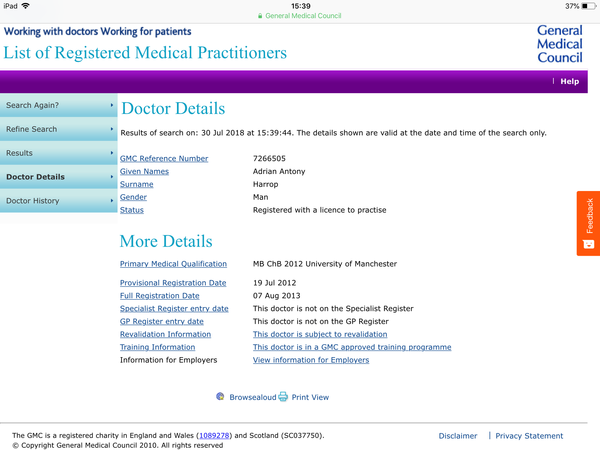
Task: Click 'MB ChB 2012 University of Manchester'
Action: pos(325,264)
